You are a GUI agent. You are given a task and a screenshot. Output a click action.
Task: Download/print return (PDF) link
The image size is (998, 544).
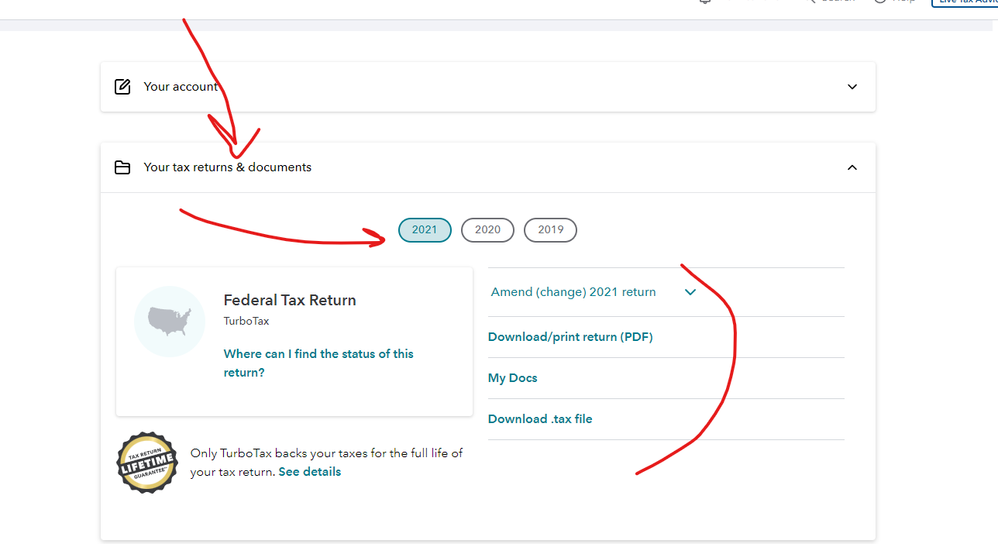pyautogui.click(x=570, y=337)
